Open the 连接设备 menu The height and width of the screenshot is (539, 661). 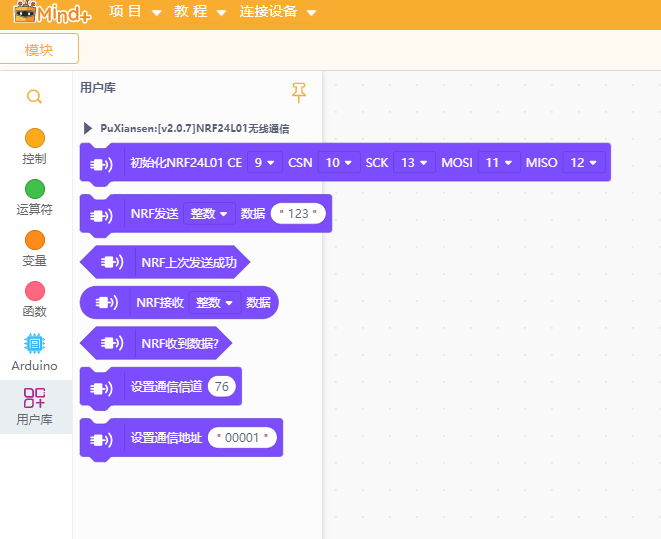tap(277, 11)
